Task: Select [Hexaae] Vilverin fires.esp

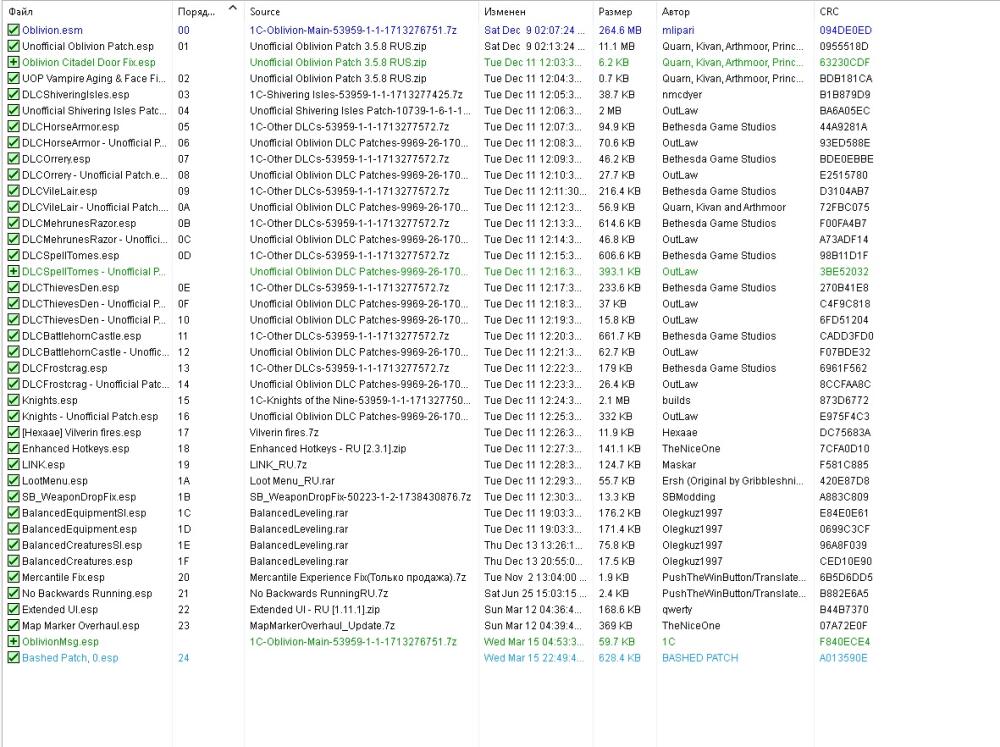Action: [x=81, y=432]
